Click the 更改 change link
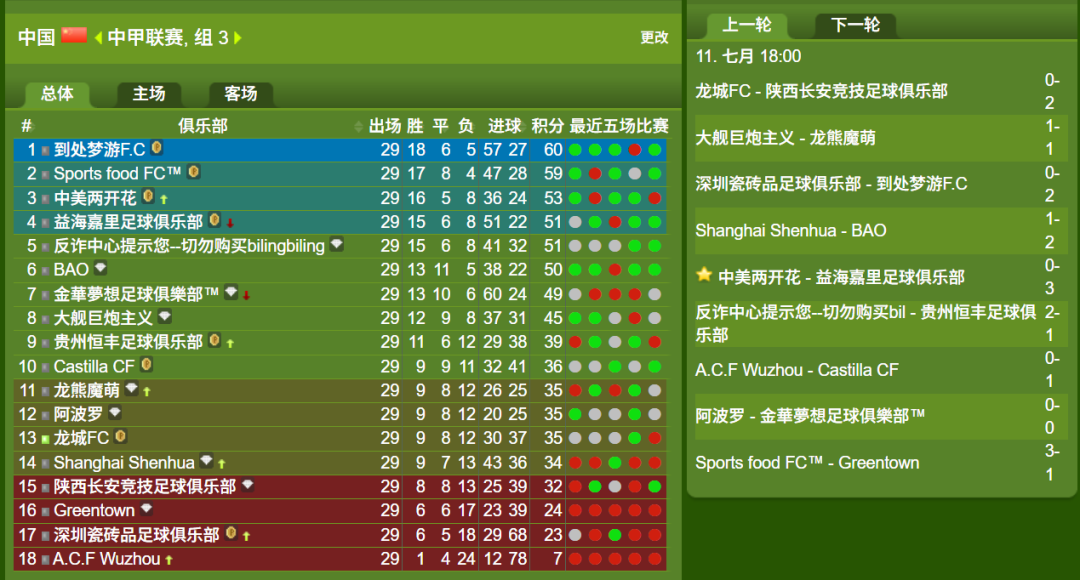This screenshot has height=580, width=1080. tap(654, 37)
